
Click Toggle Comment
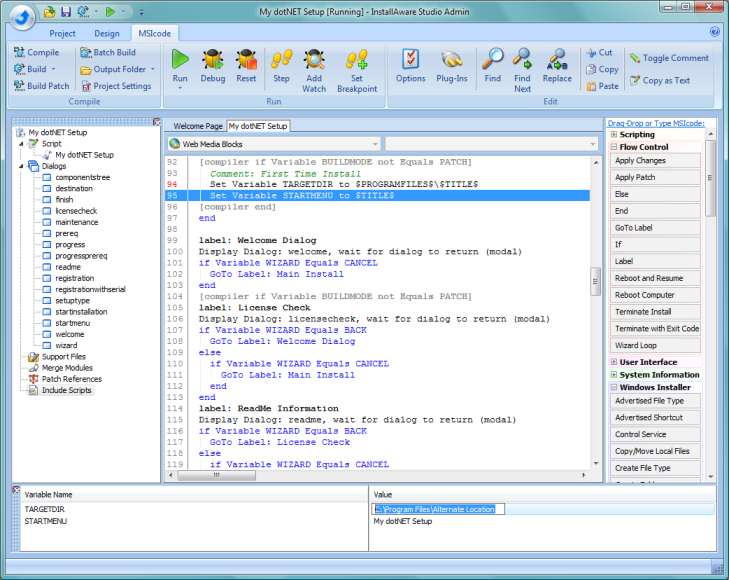669,58
